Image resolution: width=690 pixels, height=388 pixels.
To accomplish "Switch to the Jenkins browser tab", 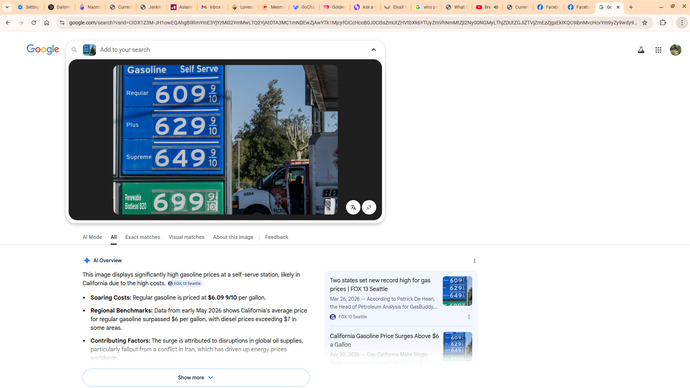I will [150, 7].
